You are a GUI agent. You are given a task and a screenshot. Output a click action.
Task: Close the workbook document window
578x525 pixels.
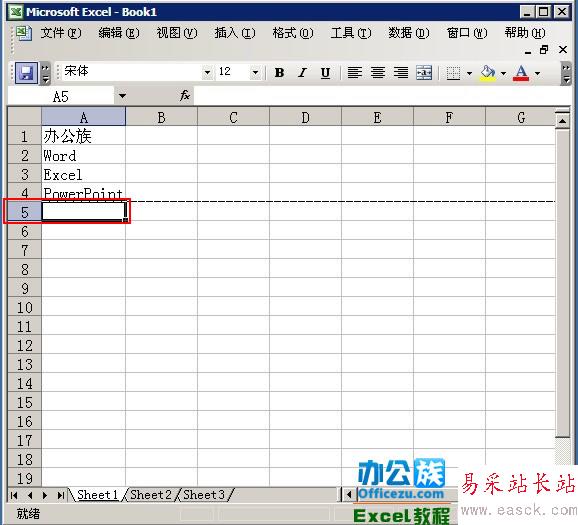click(563, 50)
